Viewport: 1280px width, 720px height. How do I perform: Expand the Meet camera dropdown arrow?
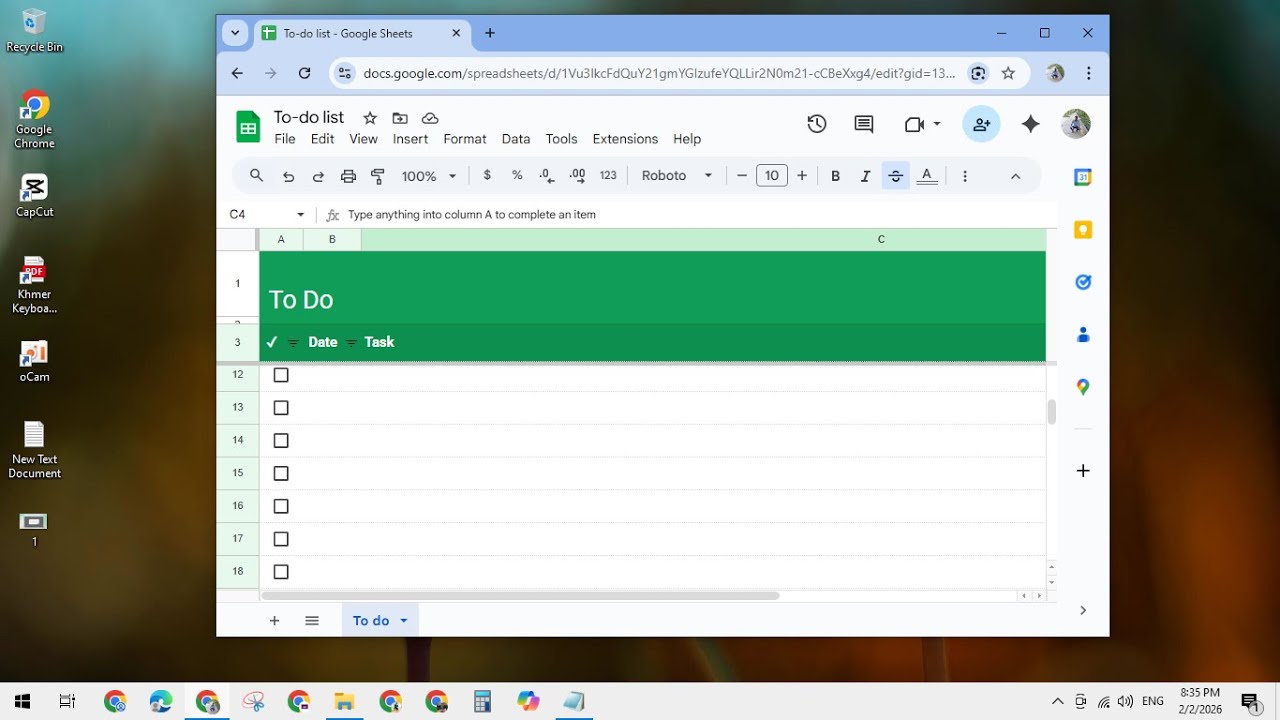coord(937,124)
